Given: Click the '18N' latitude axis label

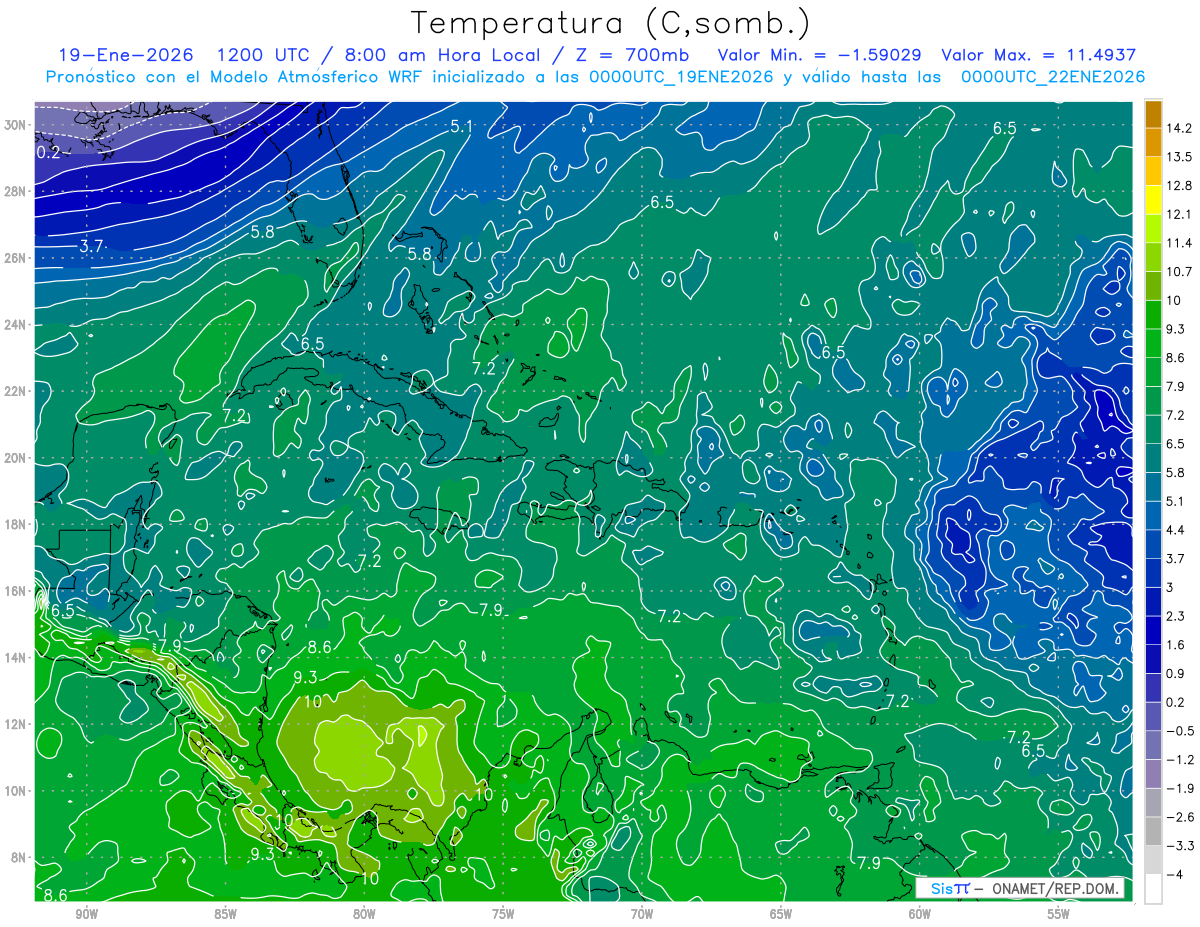Looking at the screenshot, I should [16, 524].
